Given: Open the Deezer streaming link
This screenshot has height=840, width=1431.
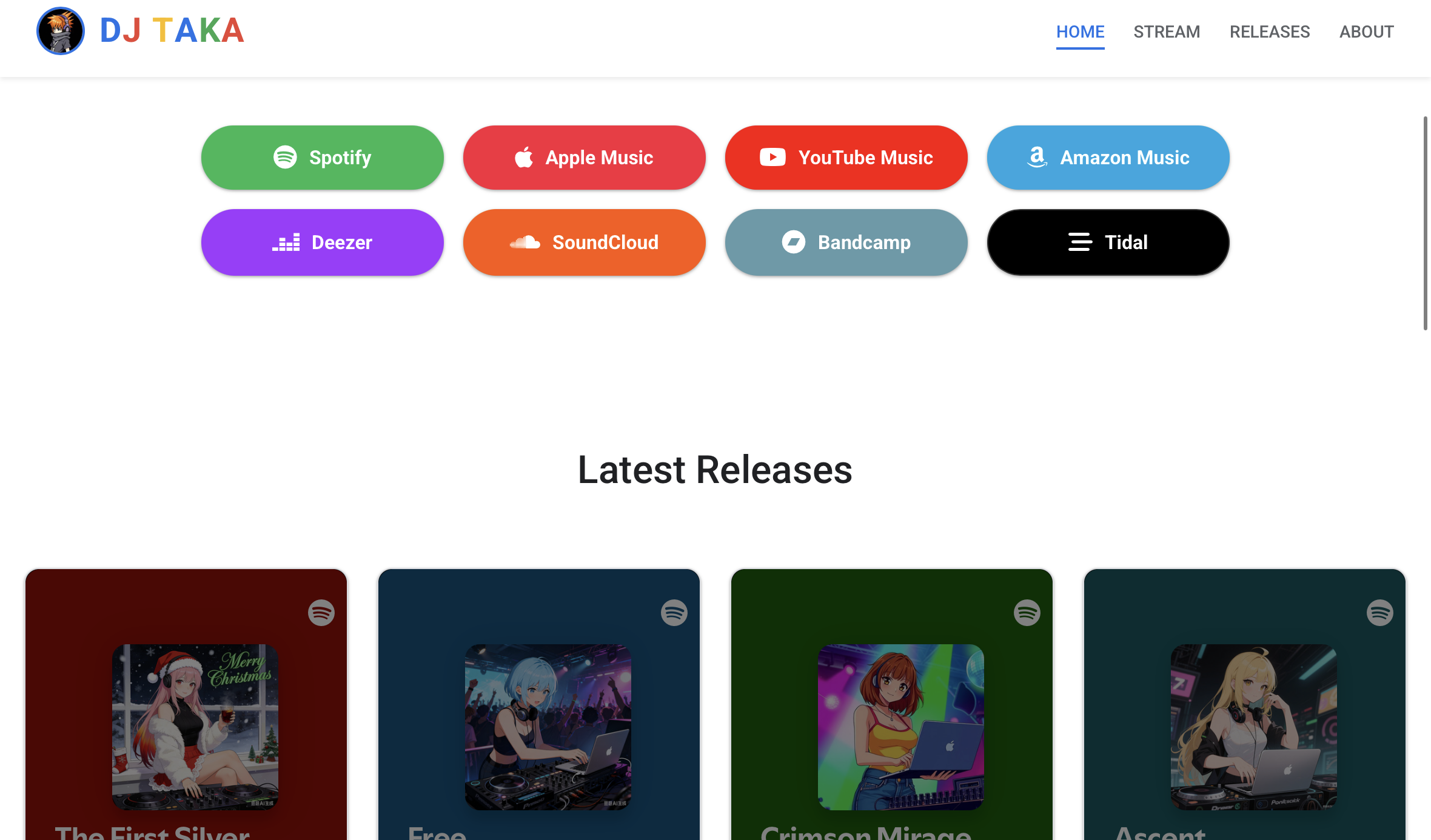Looking at the screenshot, I should [x=323, y=242].
